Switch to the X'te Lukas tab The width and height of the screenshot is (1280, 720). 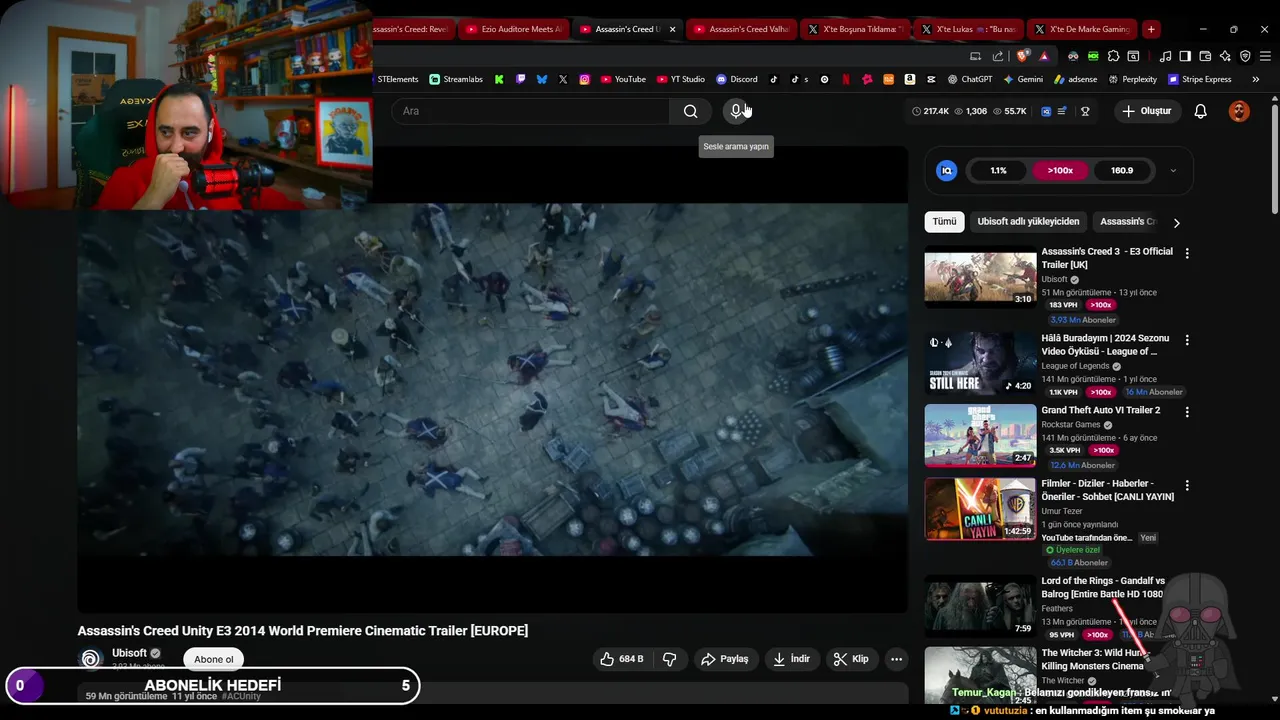coord(969,29)
